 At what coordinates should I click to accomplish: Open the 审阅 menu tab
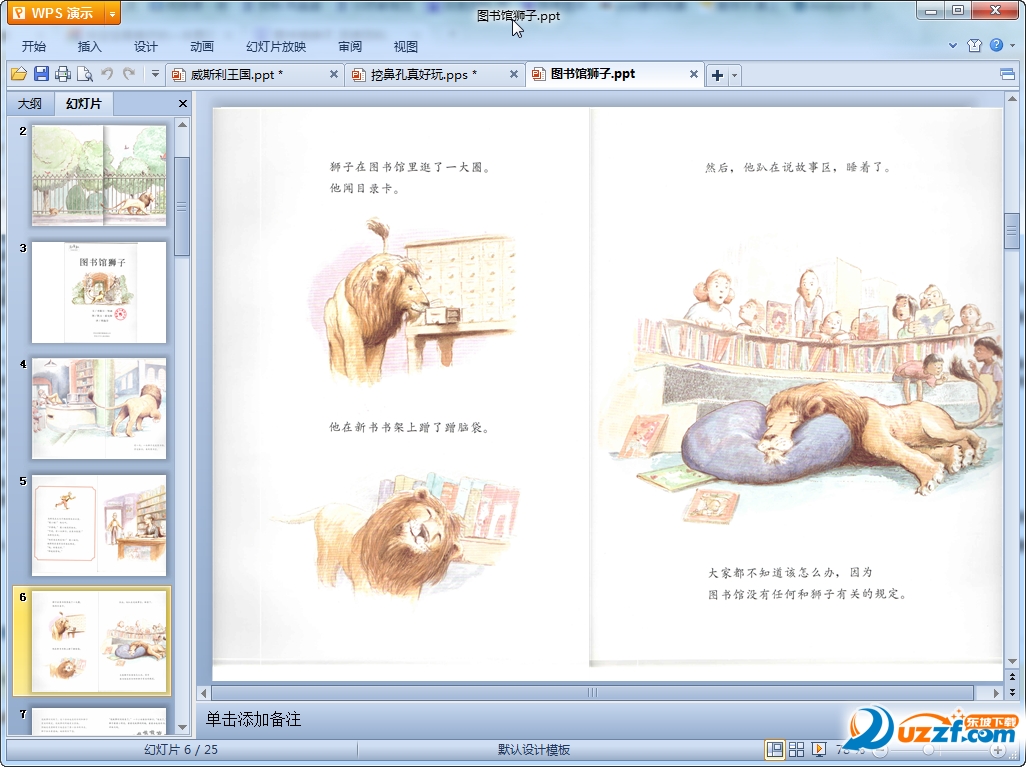coord(350,46)
